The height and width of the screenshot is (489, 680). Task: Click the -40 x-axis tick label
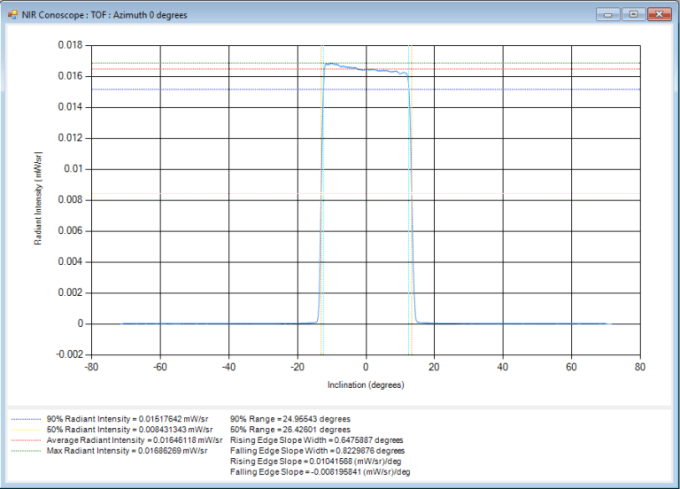pyautogui.click(x=229, y=367)
